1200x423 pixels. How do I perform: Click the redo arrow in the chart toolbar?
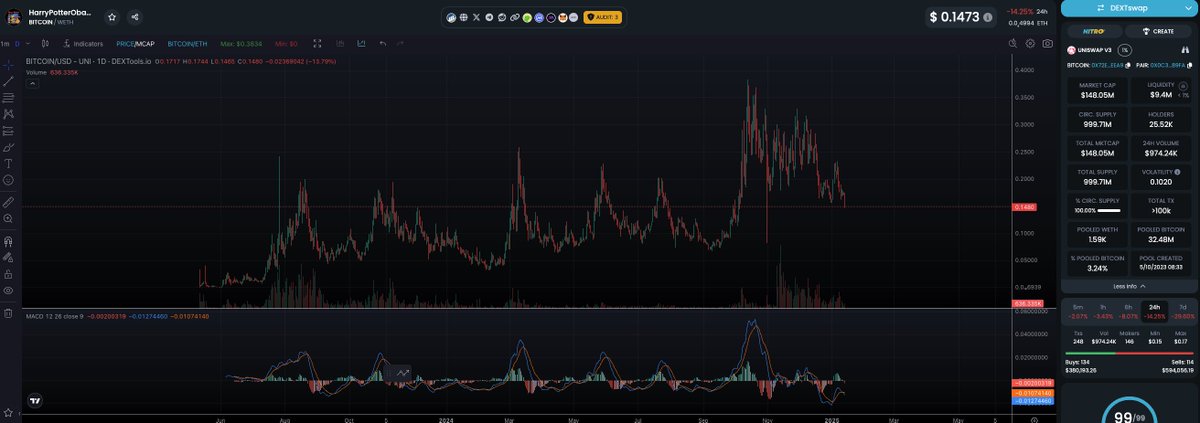tap(400, 44)
